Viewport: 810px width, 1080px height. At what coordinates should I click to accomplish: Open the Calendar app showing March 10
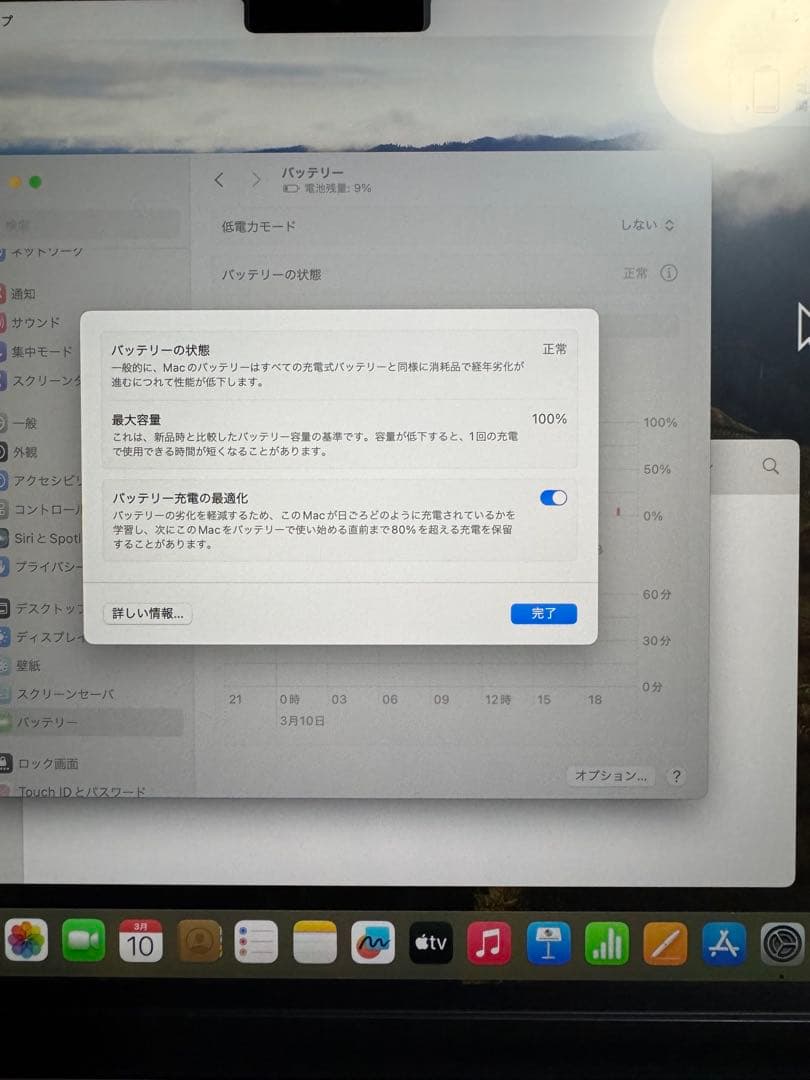click(x=141, y=941)
